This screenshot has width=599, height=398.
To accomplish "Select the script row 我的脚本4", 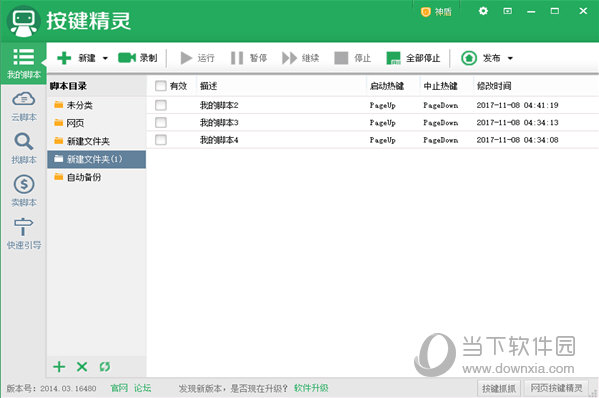I will pyautogui.click(x=372, y=140).
